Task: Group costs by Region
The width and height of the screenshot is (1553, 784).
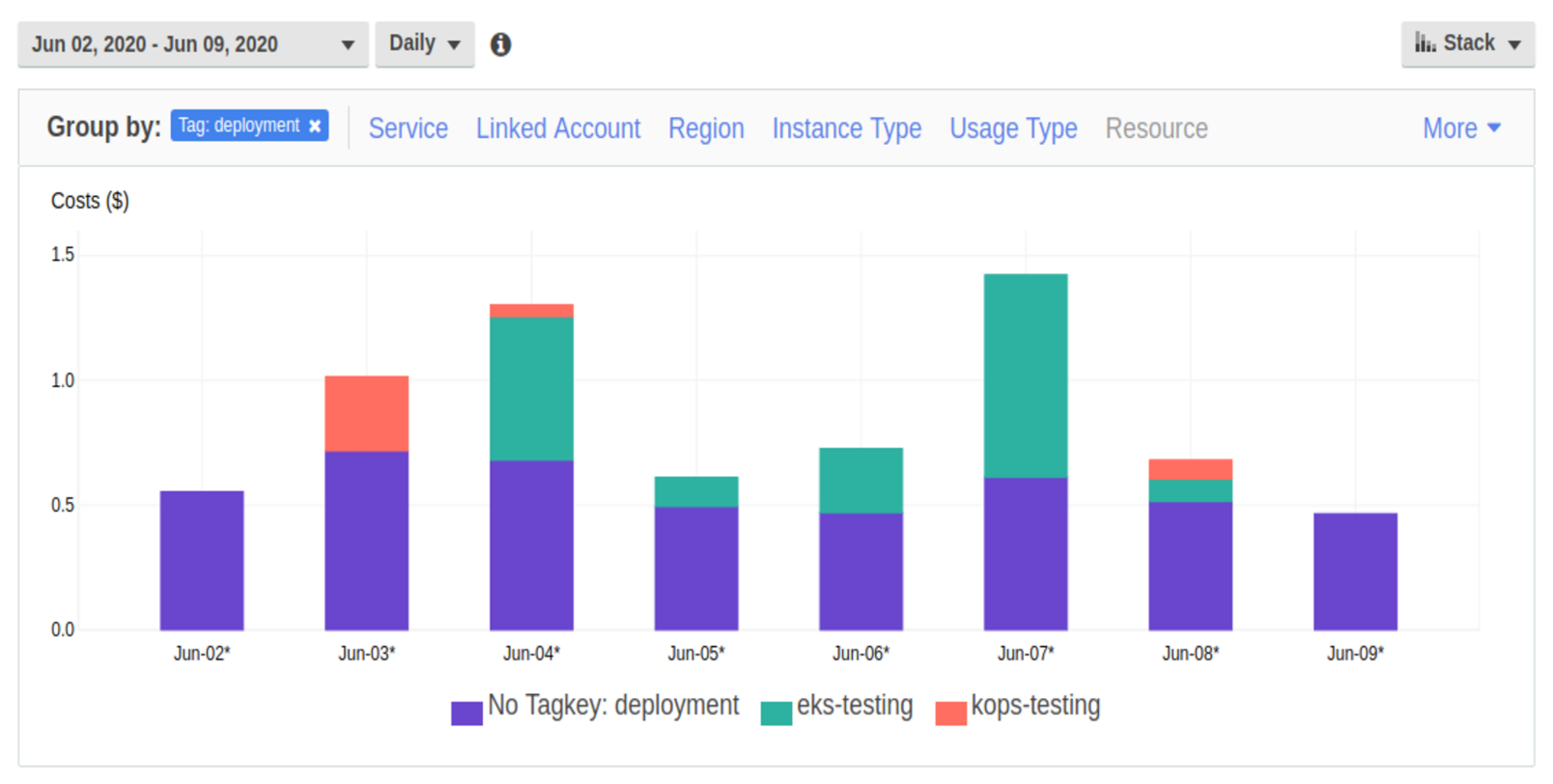Action: [706, 128]
